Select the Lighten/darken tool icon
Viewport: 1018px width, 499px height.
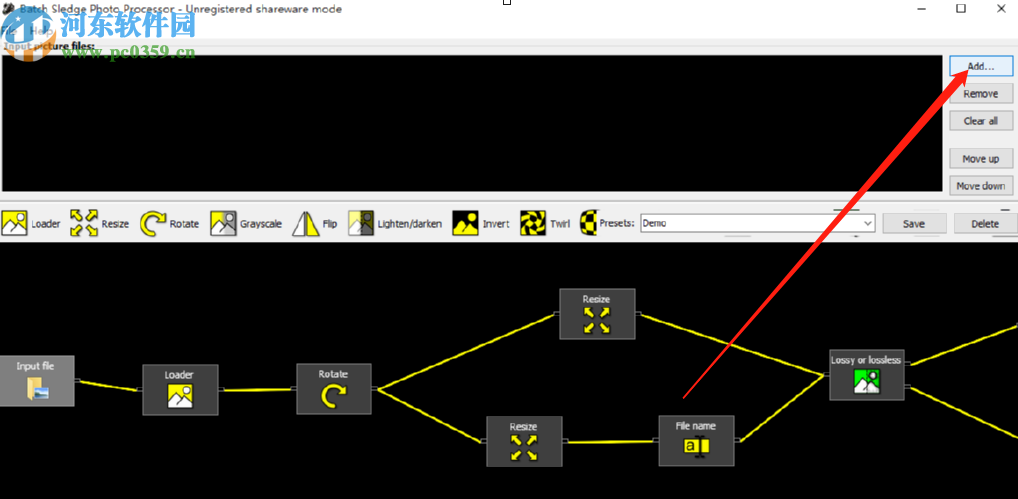point(361,224)
